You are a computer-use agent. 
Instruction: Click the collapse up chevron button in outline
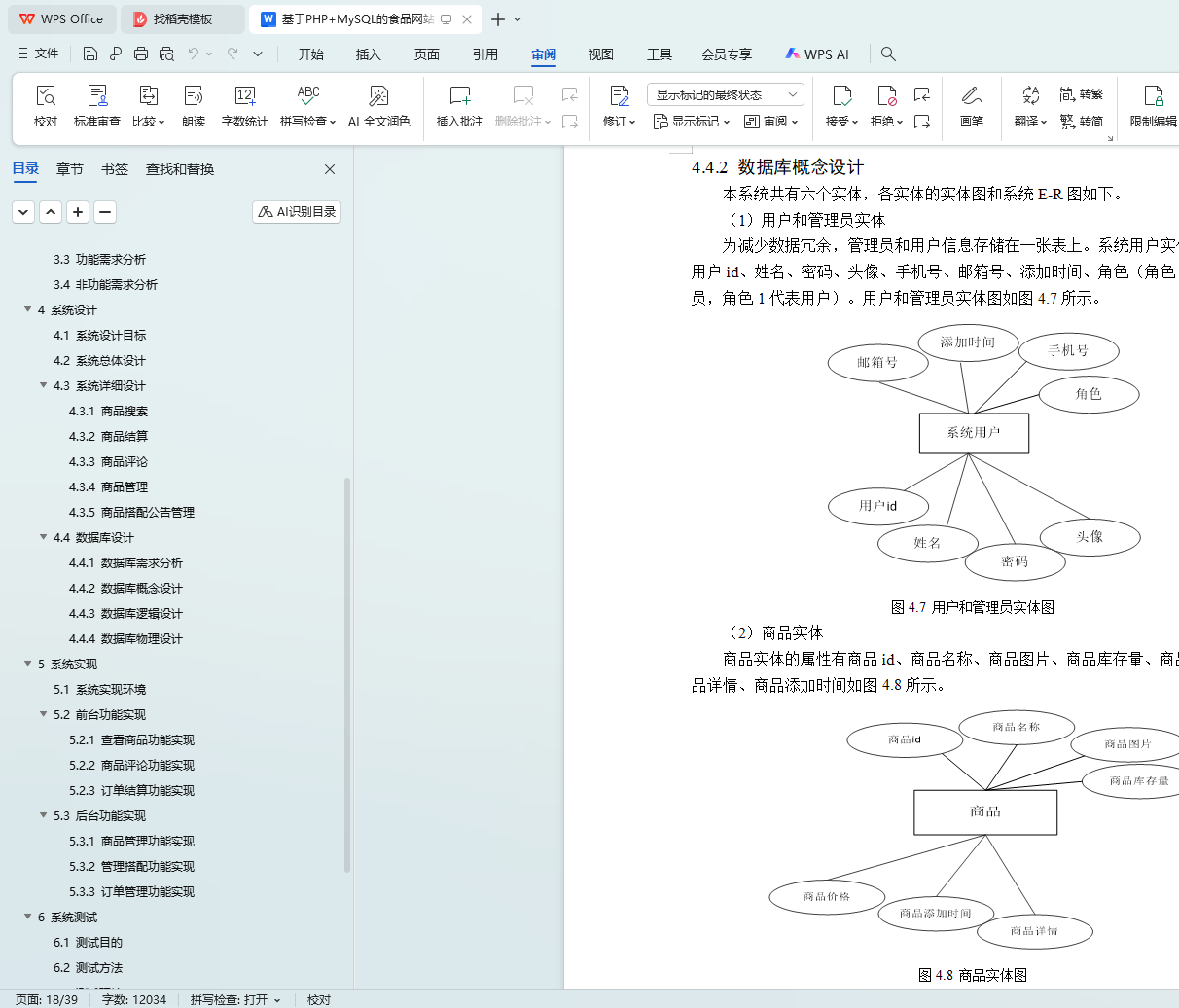[51, 211]
